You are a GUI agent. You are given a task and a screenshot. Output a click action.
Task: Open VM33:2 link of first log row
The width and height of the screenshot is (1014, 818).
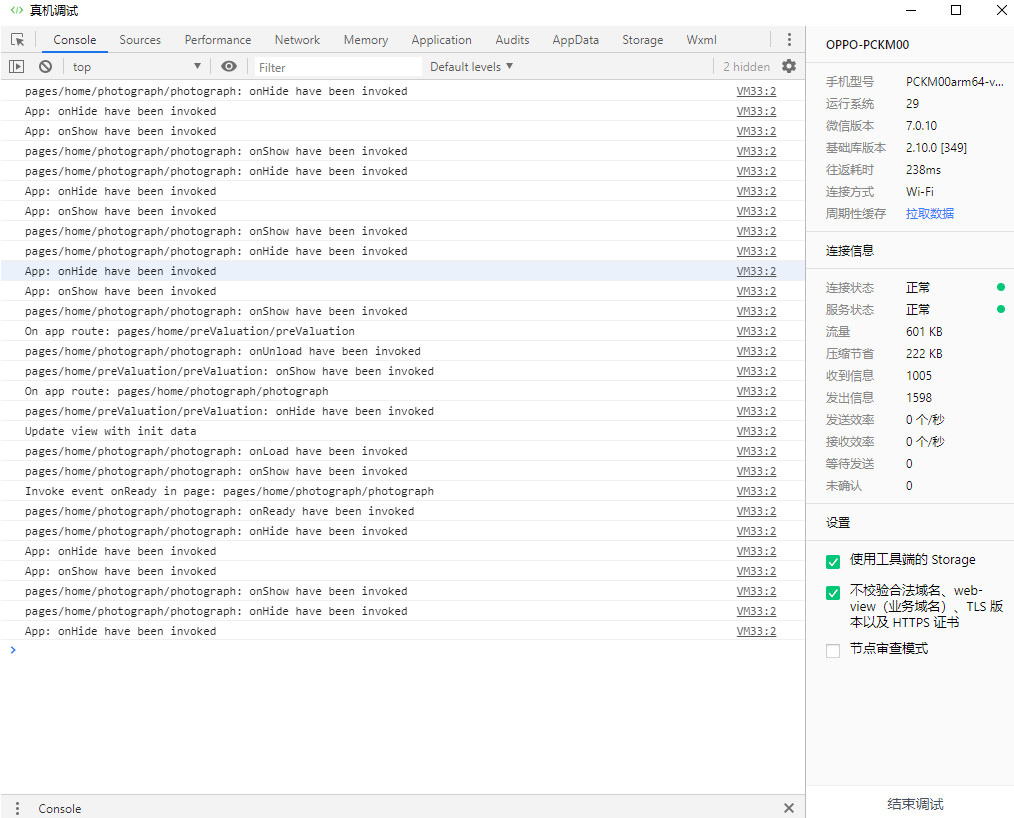756,91
